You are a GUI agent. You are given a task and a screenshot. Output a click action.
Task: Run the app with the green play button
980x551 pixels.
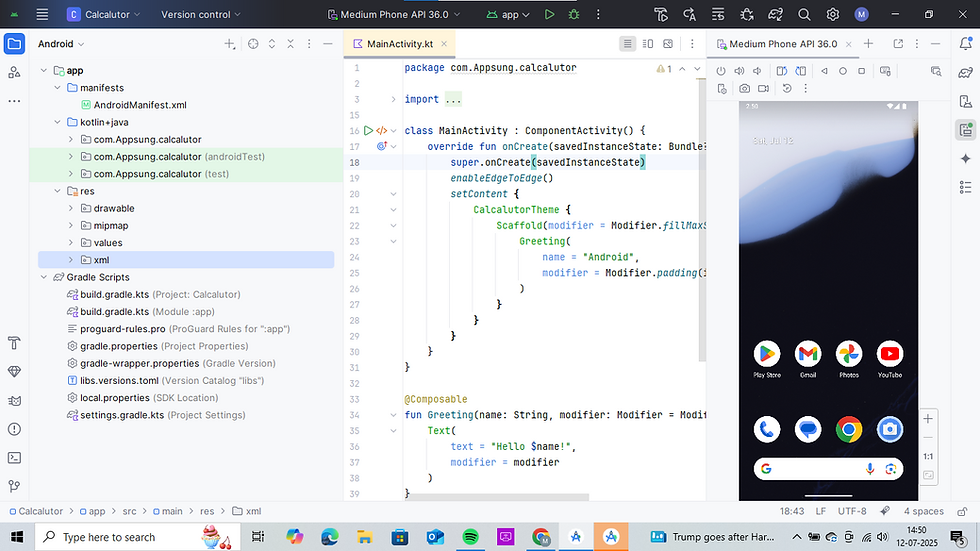point(549,14)
